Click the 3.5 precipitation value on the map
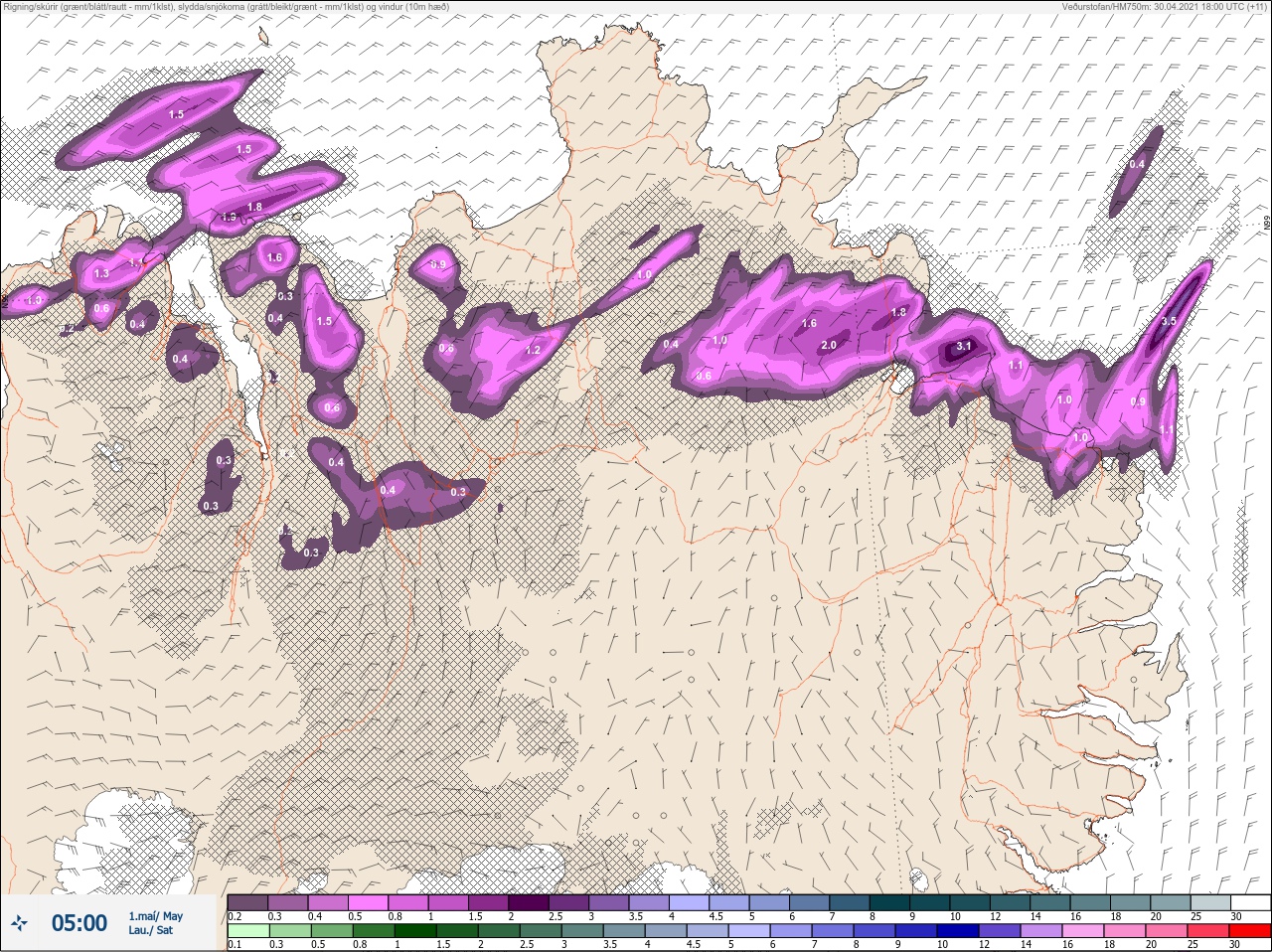Screen dimensions: 1272x952 [x=1169, y=321]
